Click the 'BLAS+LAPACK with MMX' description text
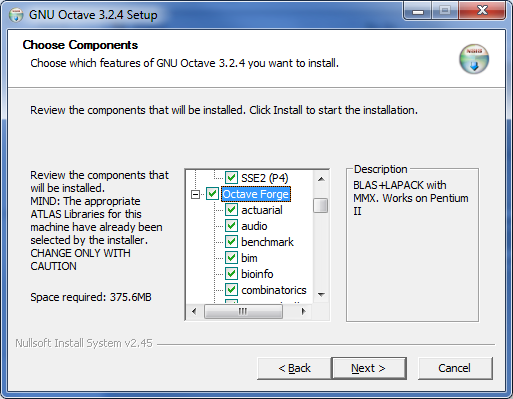513x399 pixels. [411, 198]
